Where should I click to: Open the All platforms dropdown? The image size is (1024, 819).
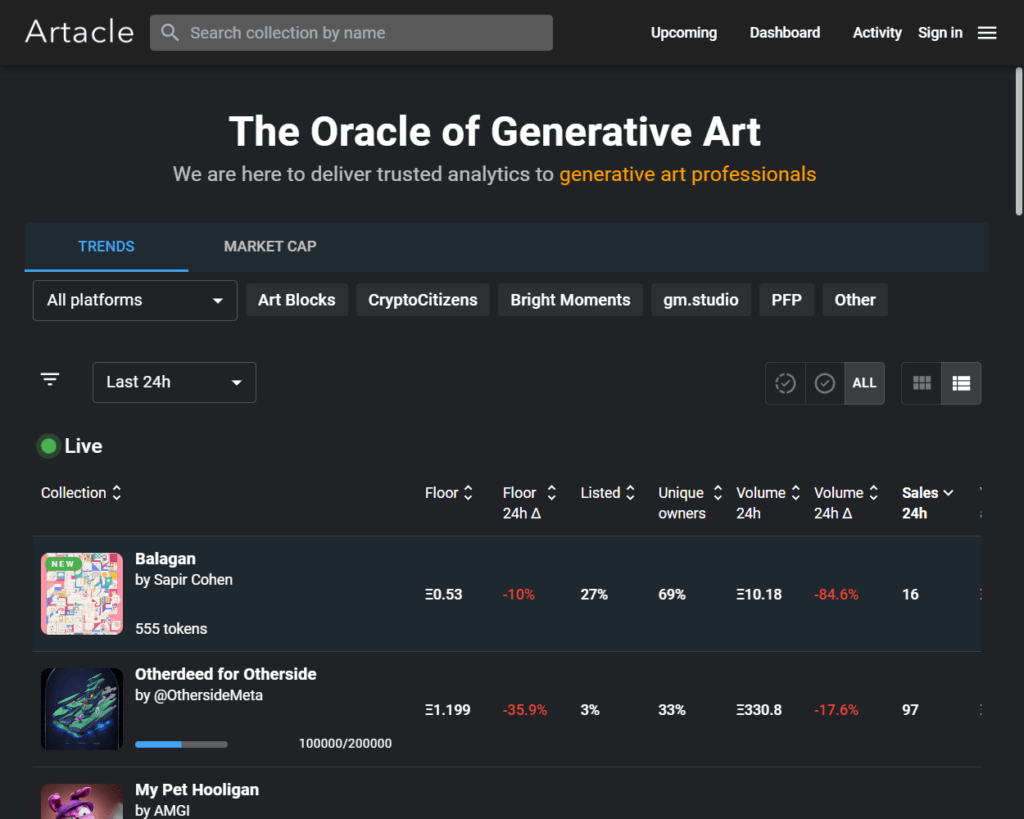[135, 300]
